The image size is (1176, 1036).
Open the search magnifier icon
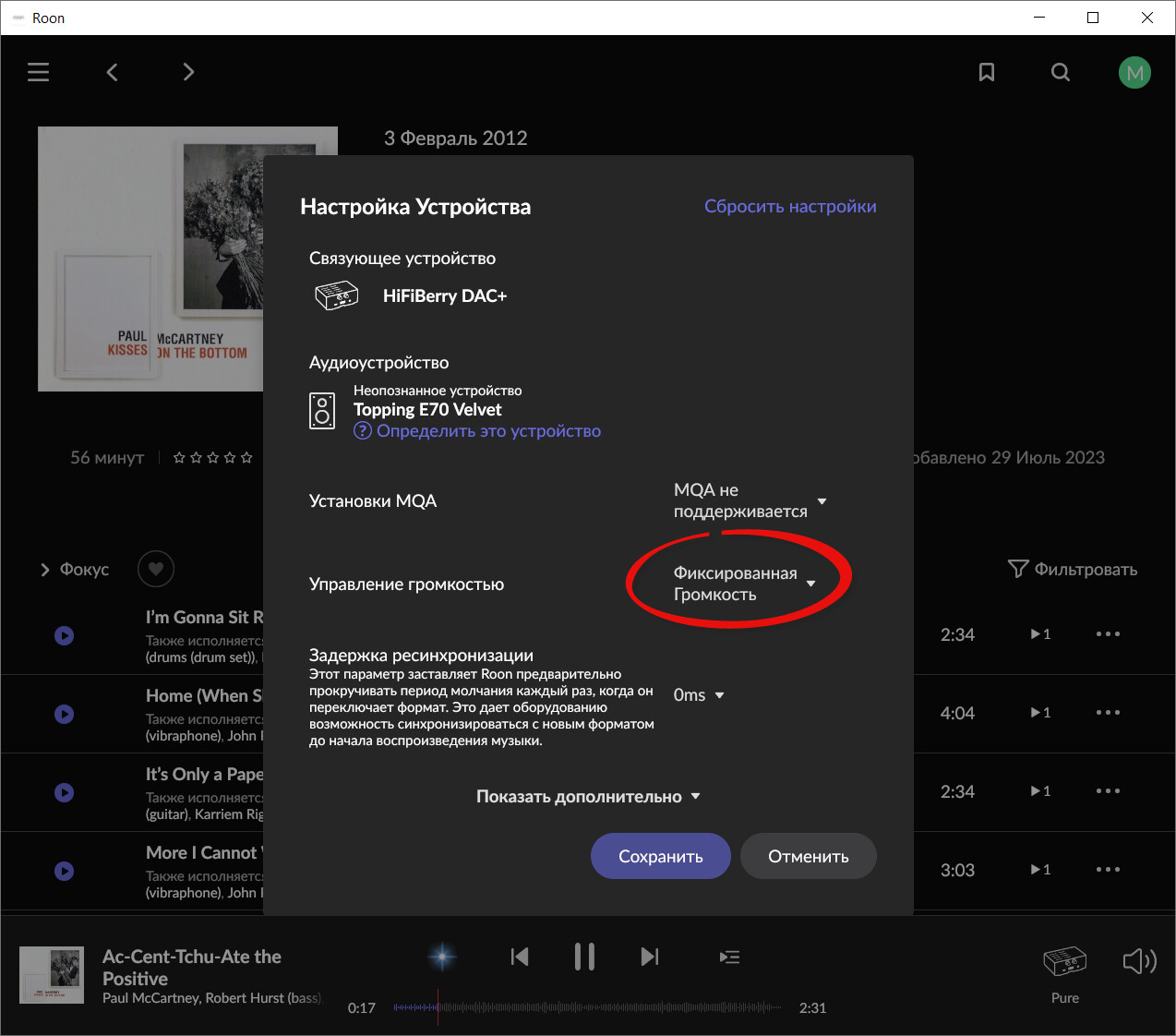pos(1061,72)
